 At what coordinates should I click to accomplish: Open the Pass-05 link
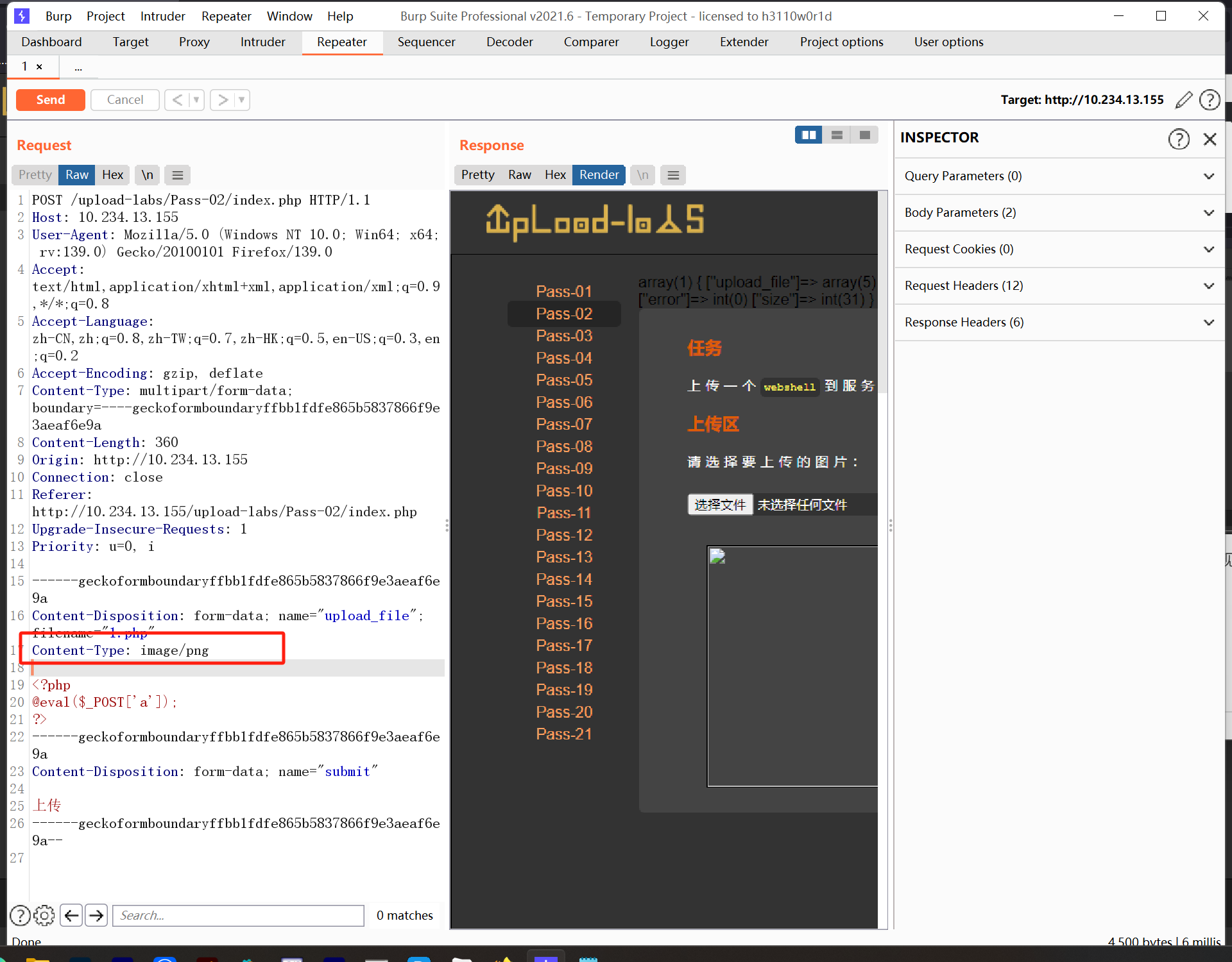tap(564, 380)
